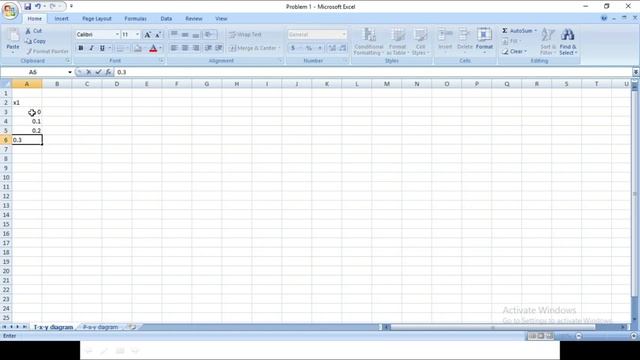Undo last action in Quick Access Toolbar
The height and width of the screenshot is (360, 640).
point(38,7)
